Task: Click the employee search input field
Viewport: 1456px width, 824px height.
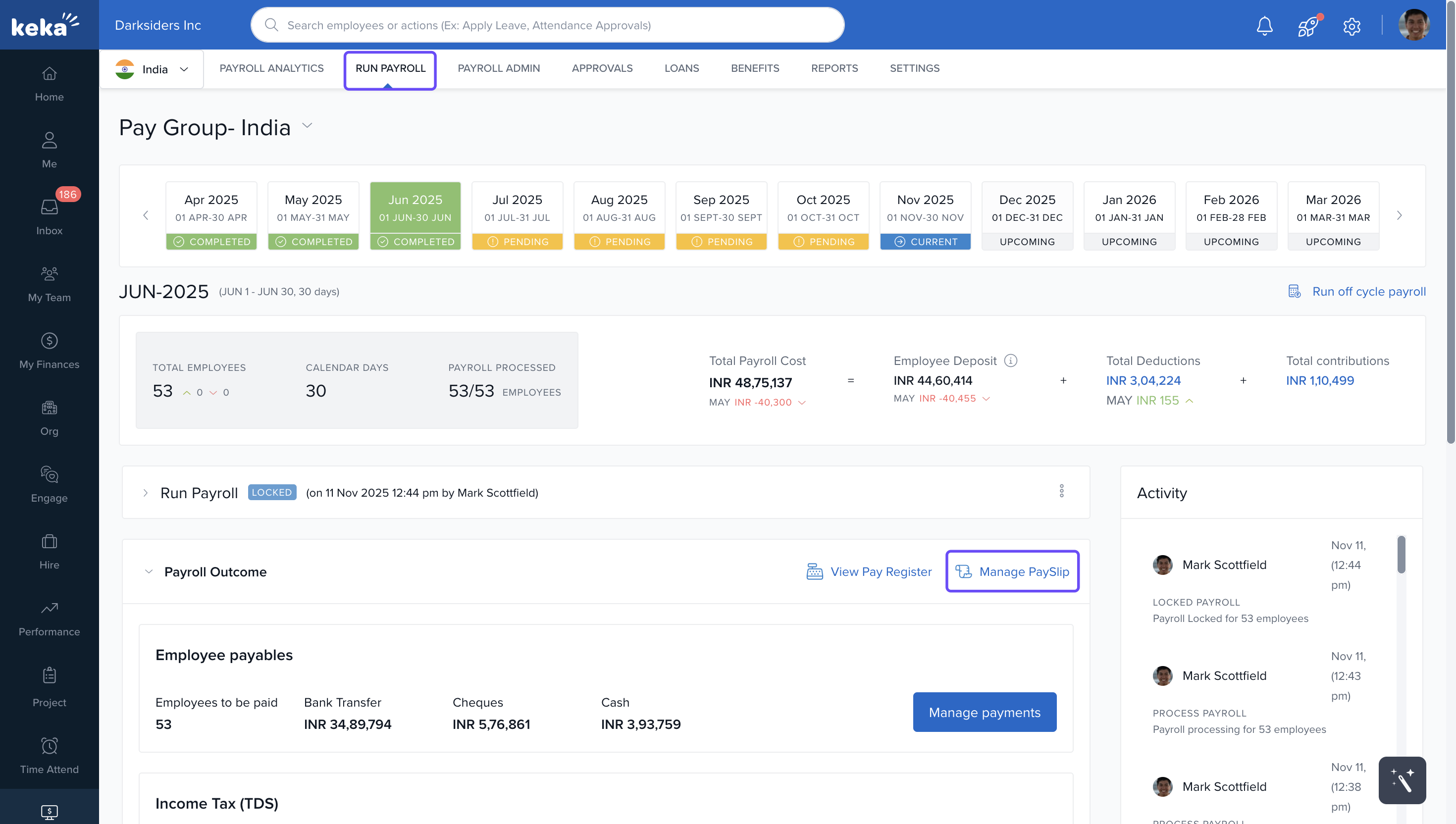Action: 547,25
